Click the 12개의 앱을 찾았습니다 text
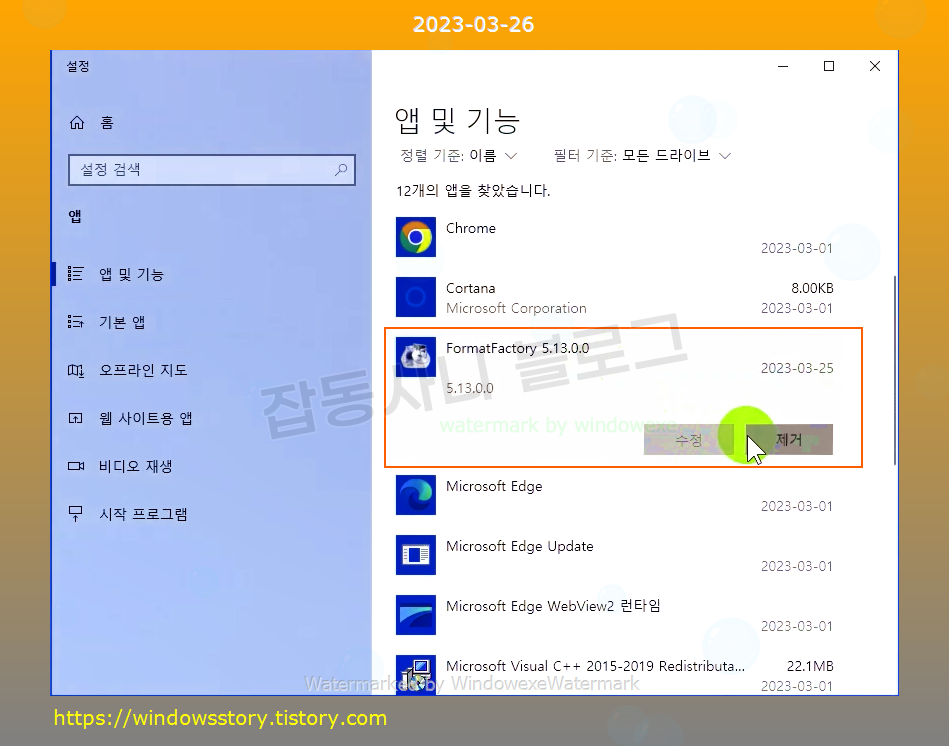 pos(473,191)
